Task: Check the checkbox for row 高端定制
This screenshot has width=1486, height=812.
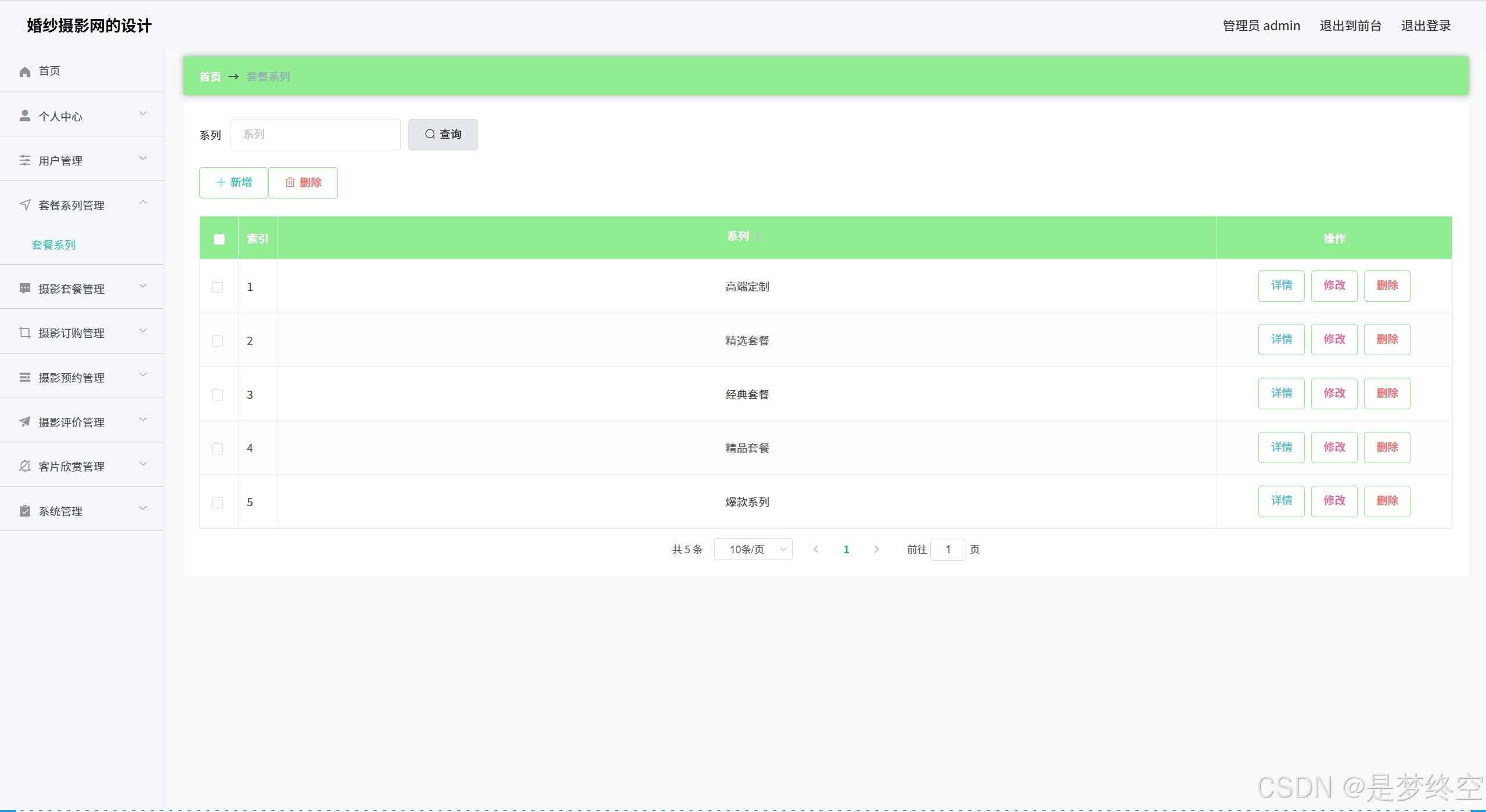Action: 218,287
